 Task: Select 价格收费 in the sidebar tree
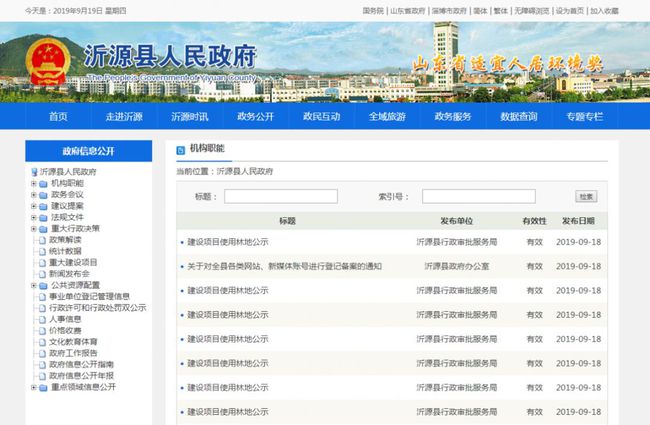65,331
